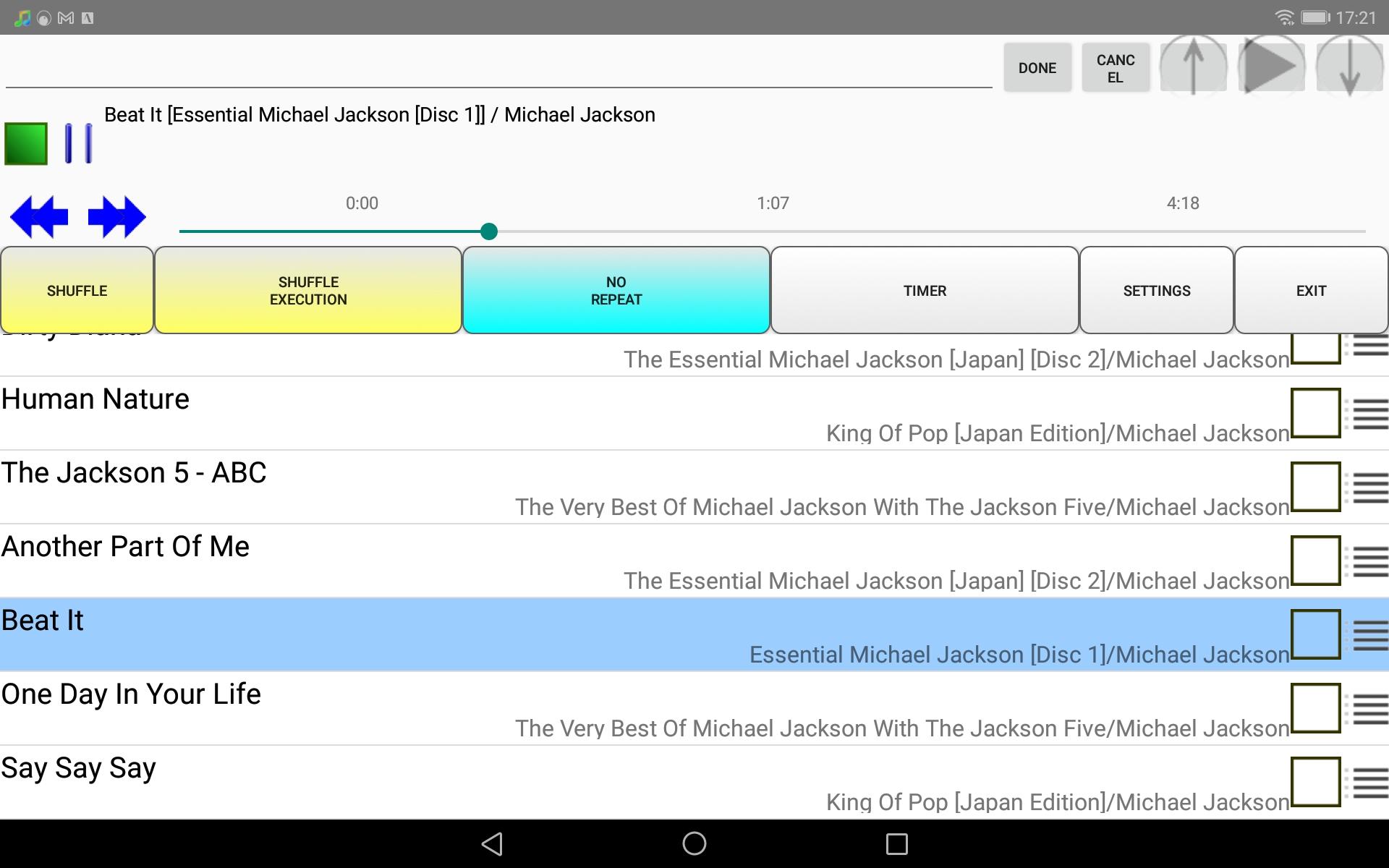
Task: Skip backward with the blue rewind arrows
Action: (39, 217)
